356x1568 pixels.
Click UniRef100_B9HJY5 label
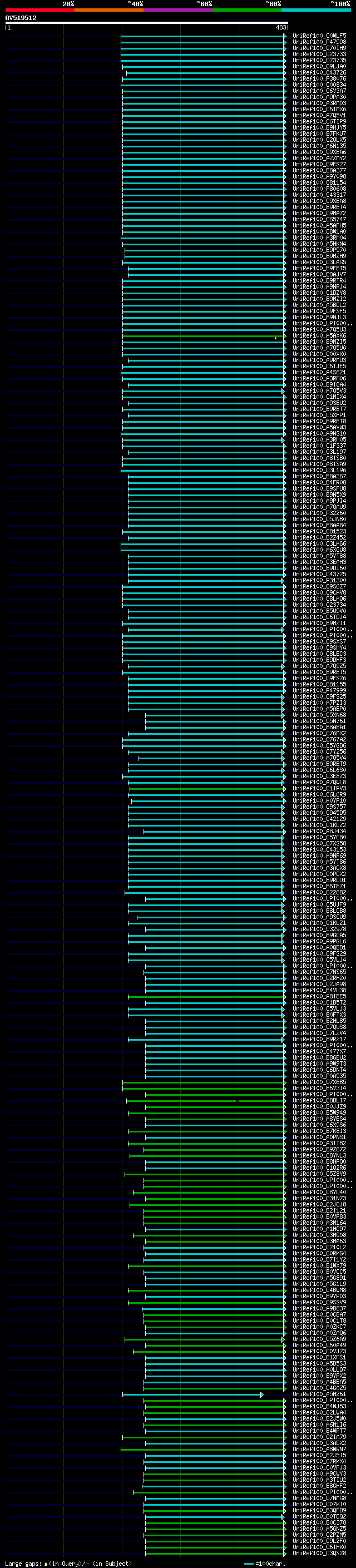point(319,128)
